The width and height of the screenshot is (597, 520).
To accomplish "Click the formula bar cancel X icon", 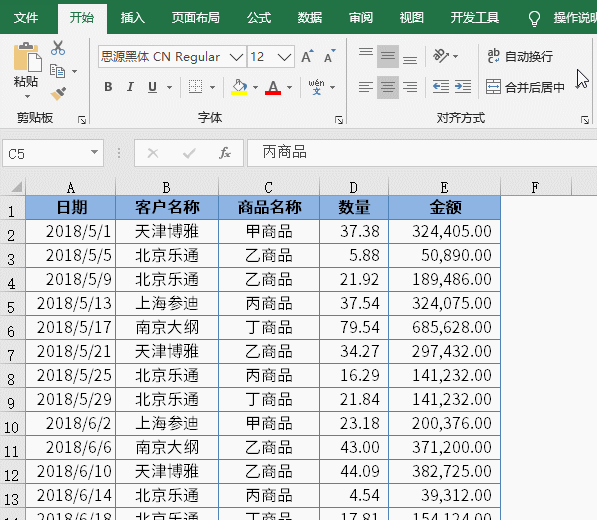I will (x=153, y=153).
